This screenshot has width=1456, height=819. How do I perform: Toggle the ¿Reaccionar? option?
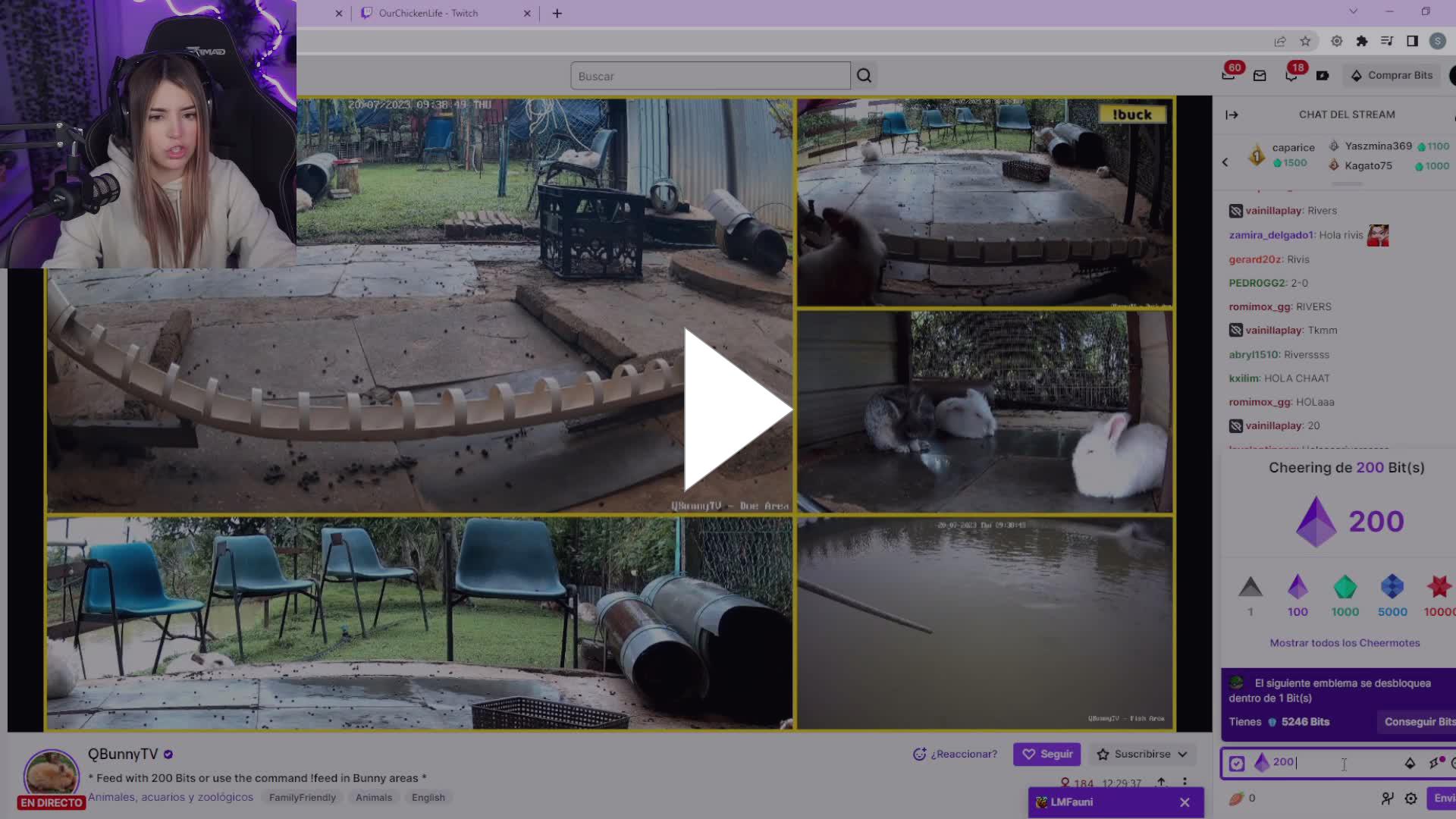[954, 754]
